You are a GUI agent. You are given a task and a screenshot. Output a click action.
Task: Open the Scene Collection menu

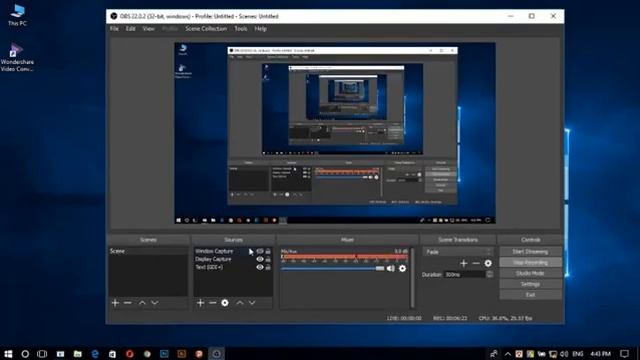click(x=206, y=29)
